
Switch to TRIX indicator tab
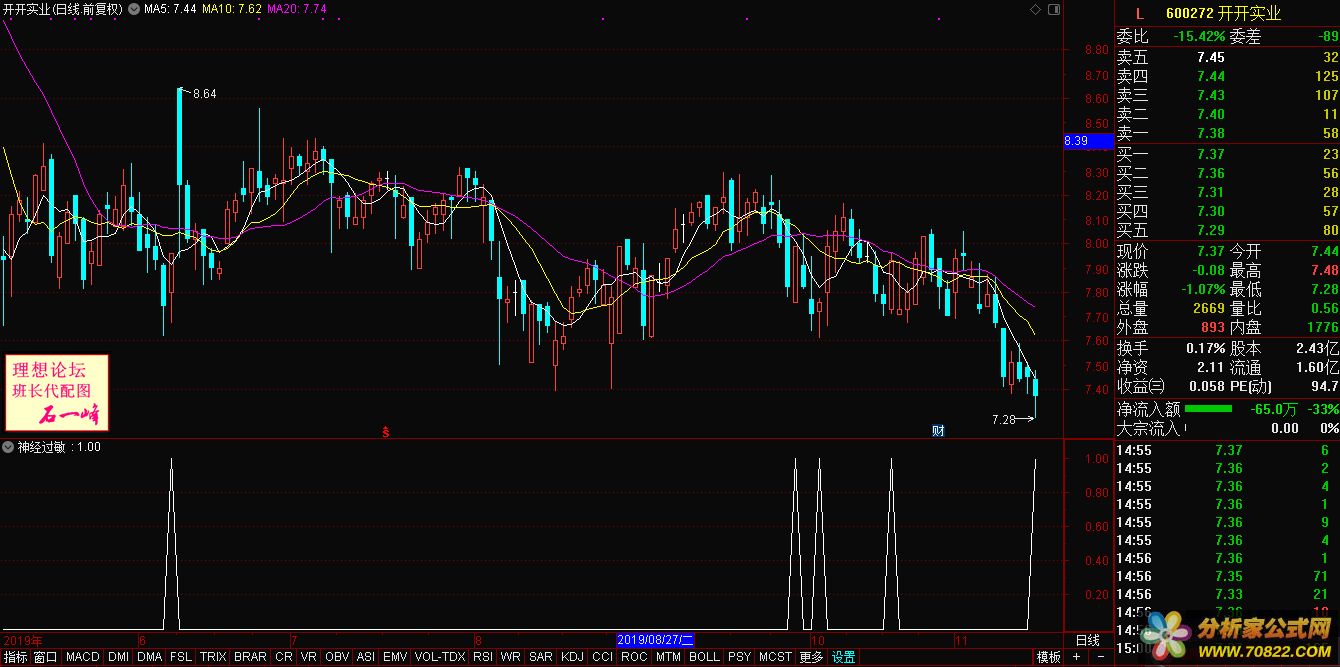pos(213,657)
